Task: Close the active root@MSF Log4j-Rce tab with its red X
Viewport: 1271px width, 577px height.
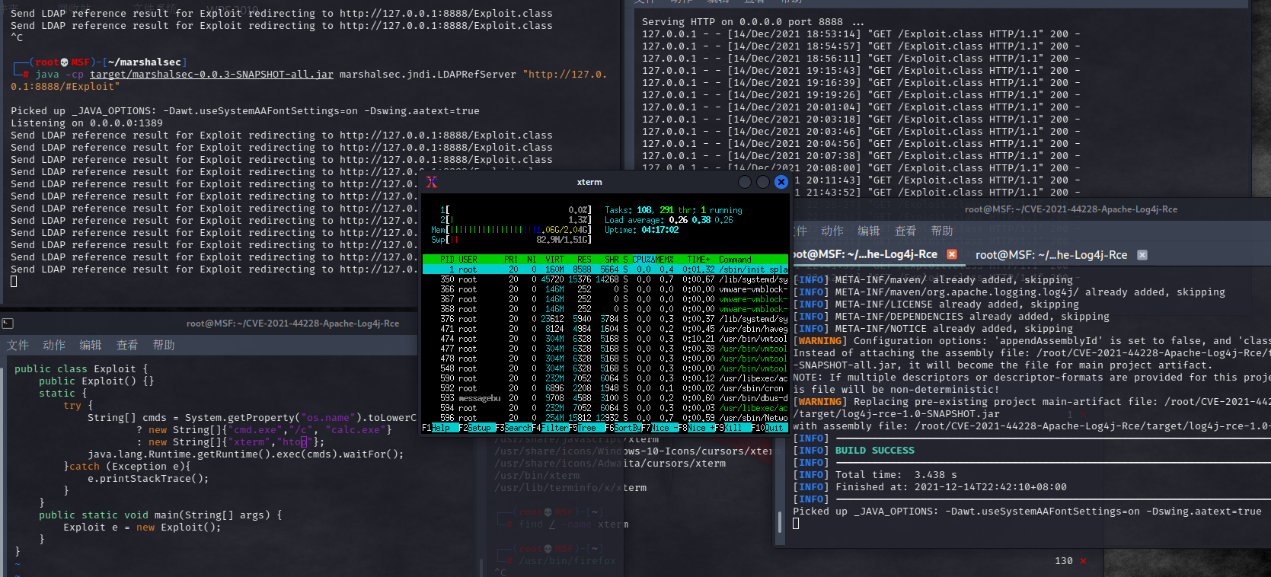Action: coord(952,255)
